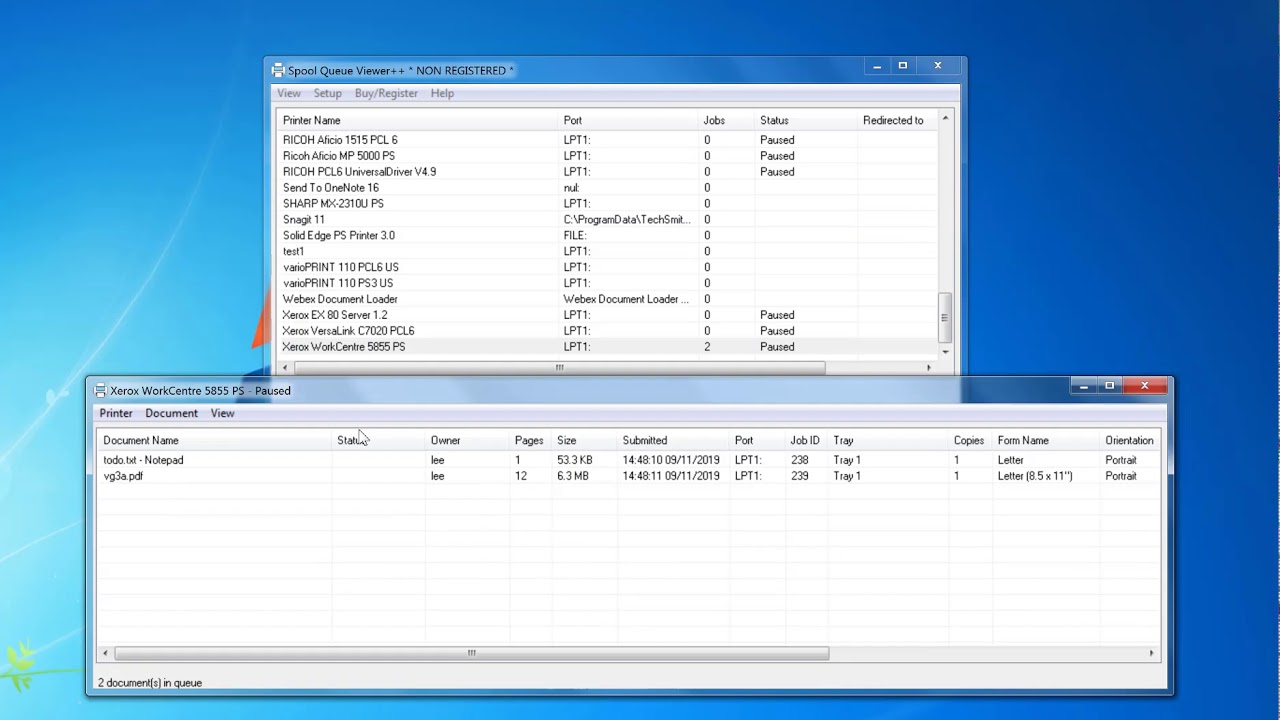Screen dimensions: 1280x720
Task: Click the Redirected to column header
Action: pyautogui.click(x=896, y=120)
